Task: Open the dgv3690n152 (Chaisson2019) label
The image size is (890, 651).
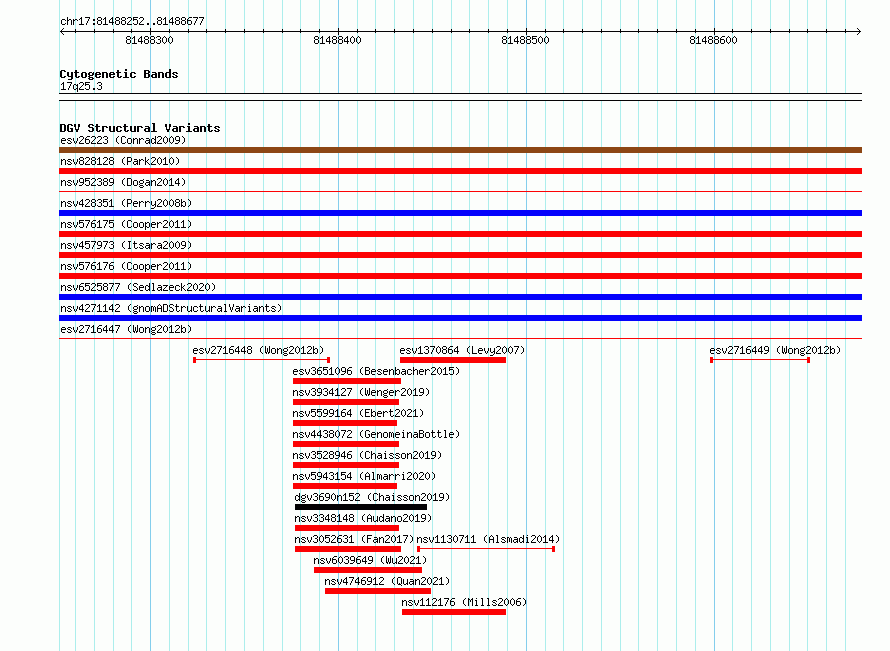Action: pyautogui.click(x=372, y=497)
